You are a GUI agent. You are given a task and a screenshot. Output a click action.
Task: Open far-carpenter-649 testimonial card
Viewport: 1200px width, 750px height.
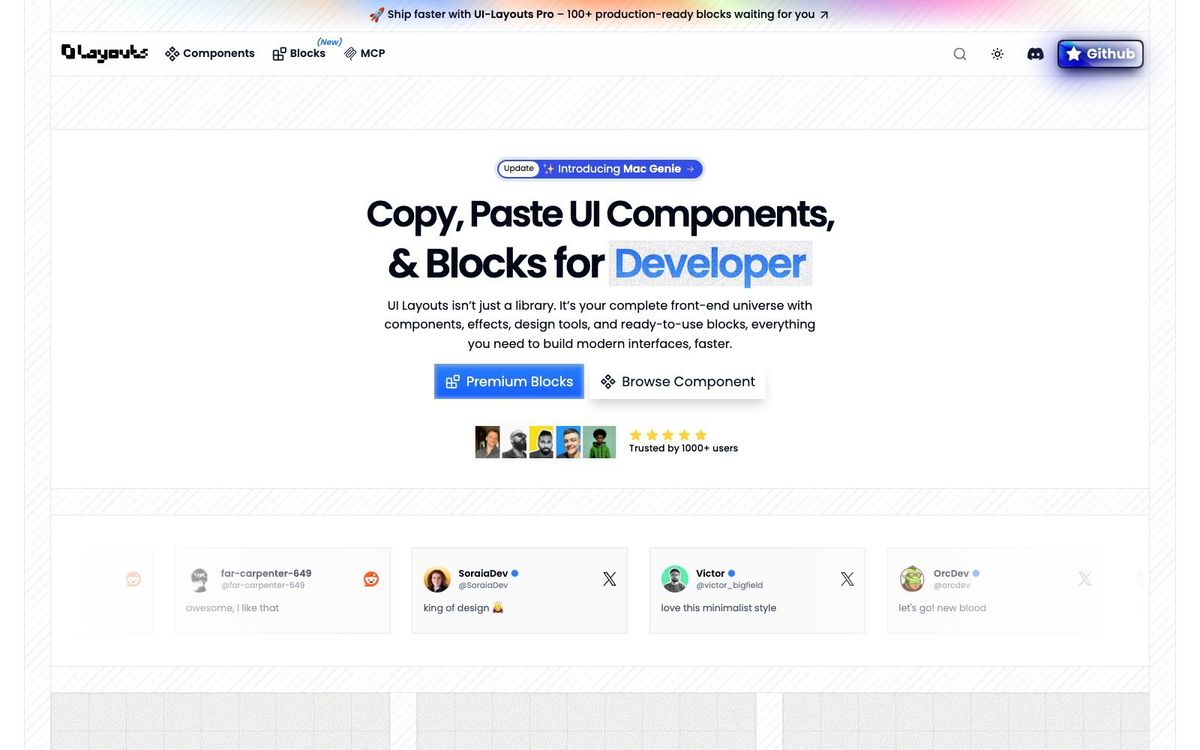coord(282,590)
